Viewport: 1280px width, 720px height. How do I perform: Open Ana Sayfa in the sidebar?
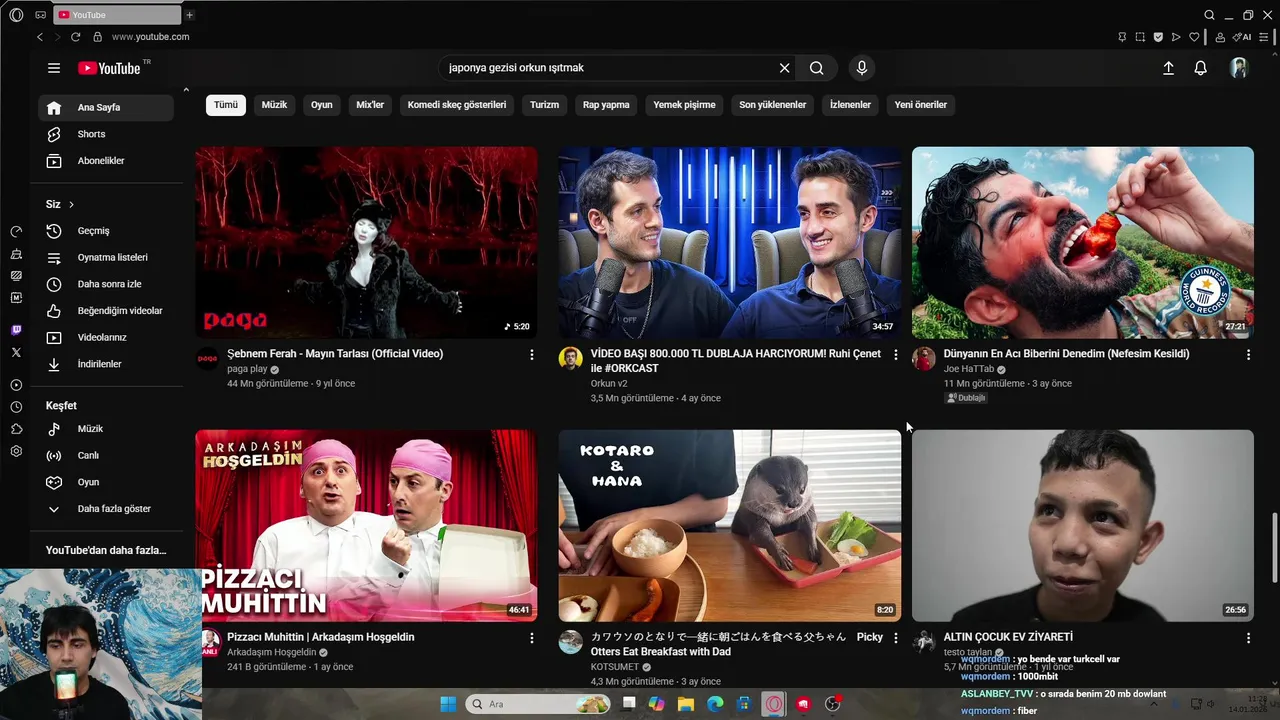coord(106,107)
